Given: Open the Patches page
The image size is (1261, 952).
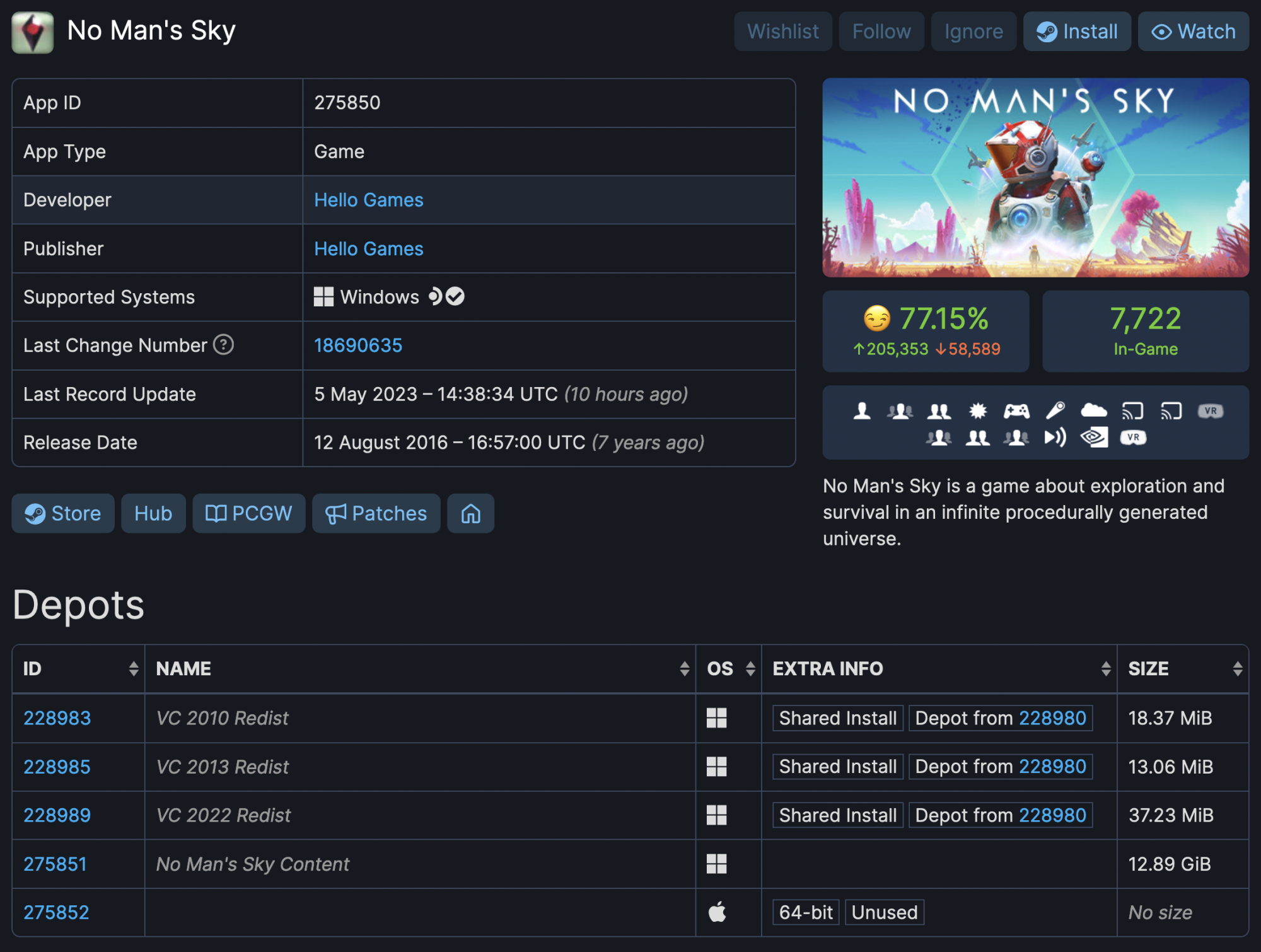Looking at the screenshot, I should click(x=376, y=513).
